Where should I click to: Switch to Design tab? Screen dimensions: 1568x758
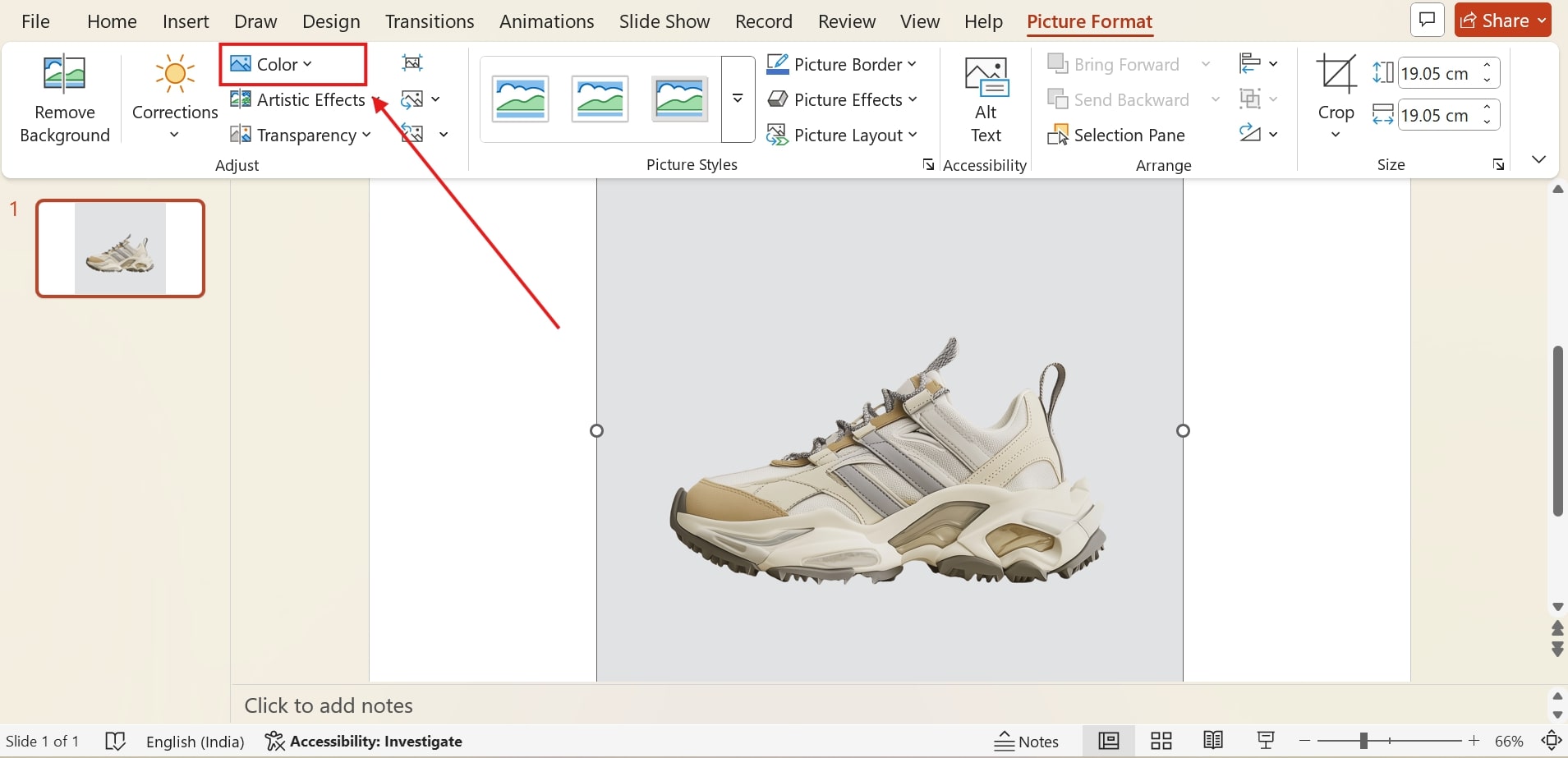(x=331, y=21)
